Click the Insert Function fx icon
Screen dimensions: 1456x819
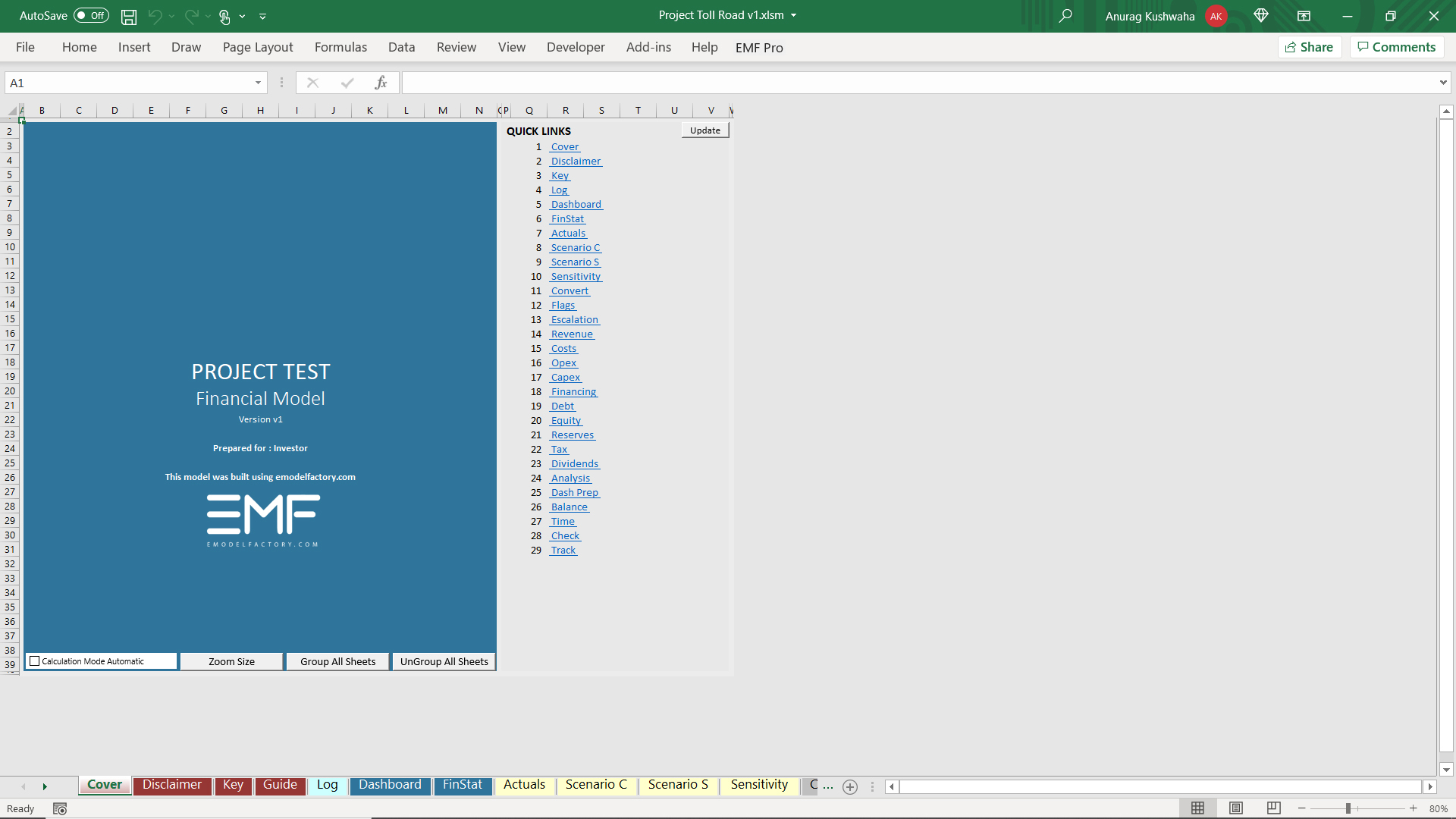(x=381, y=83)
